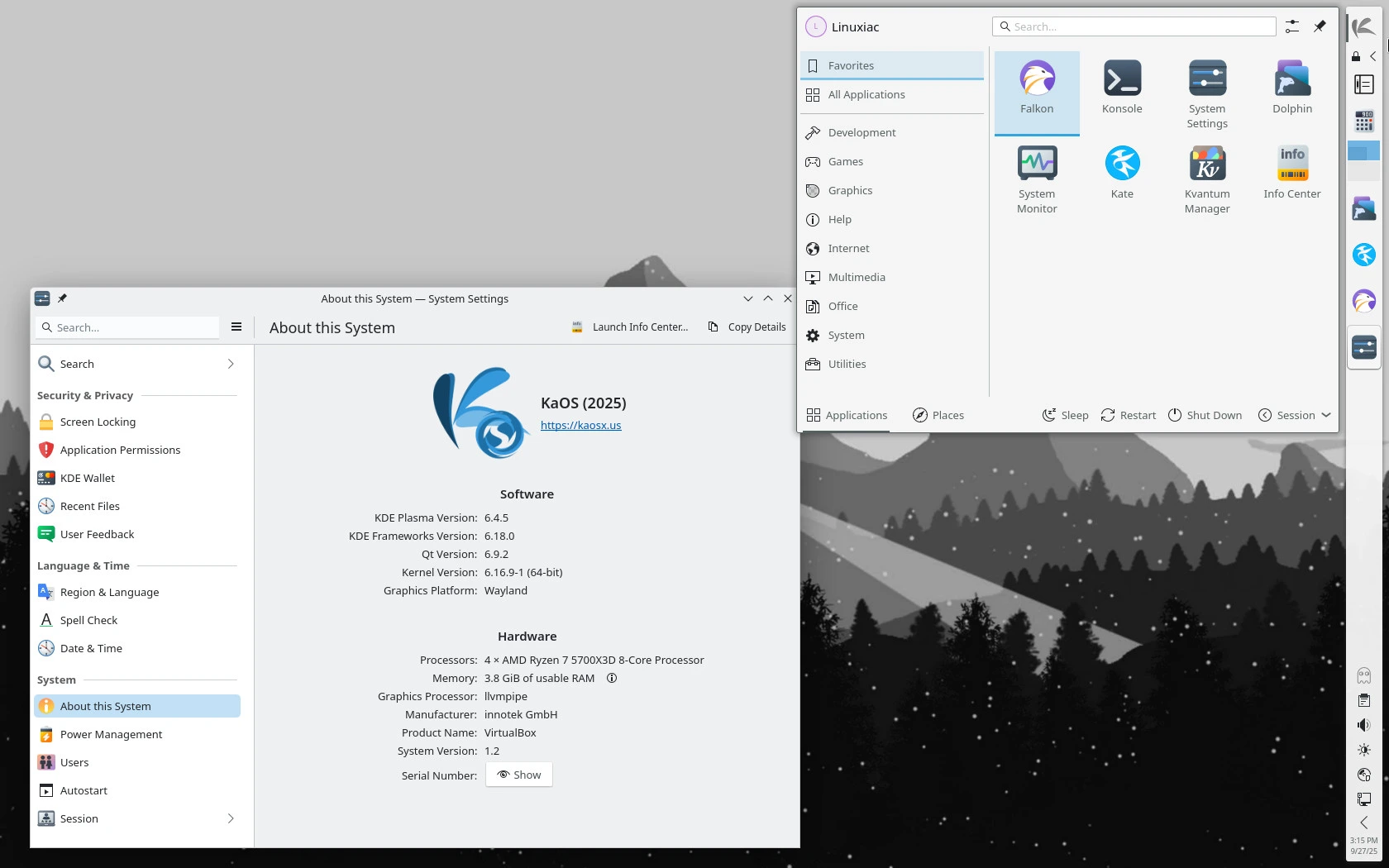Open System Monitor from launcher

coord(1037,179)
